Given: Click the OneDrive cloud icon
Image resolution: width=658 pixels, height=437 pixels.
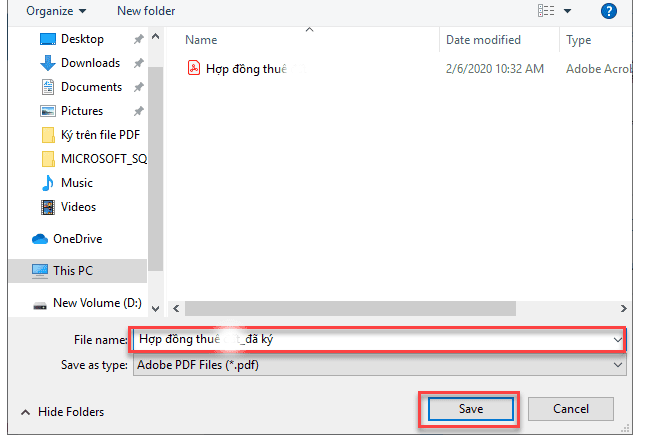Looking at the screenshot, I should click(40, 239).
